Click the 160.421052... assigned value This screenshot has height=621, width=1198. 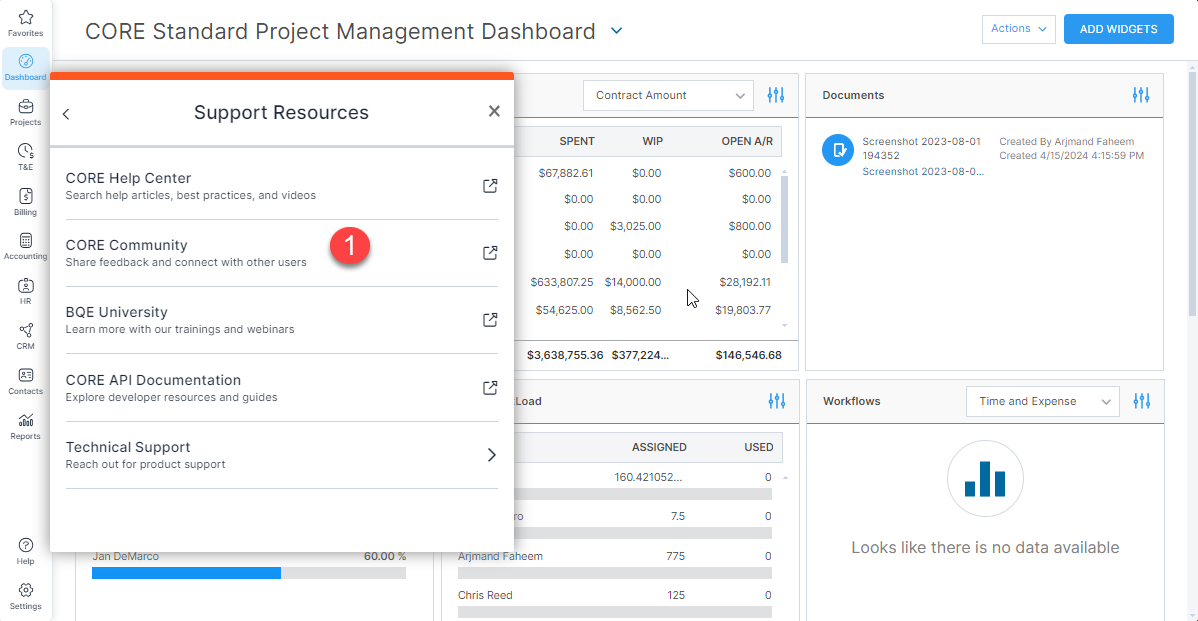pos(649,477)
